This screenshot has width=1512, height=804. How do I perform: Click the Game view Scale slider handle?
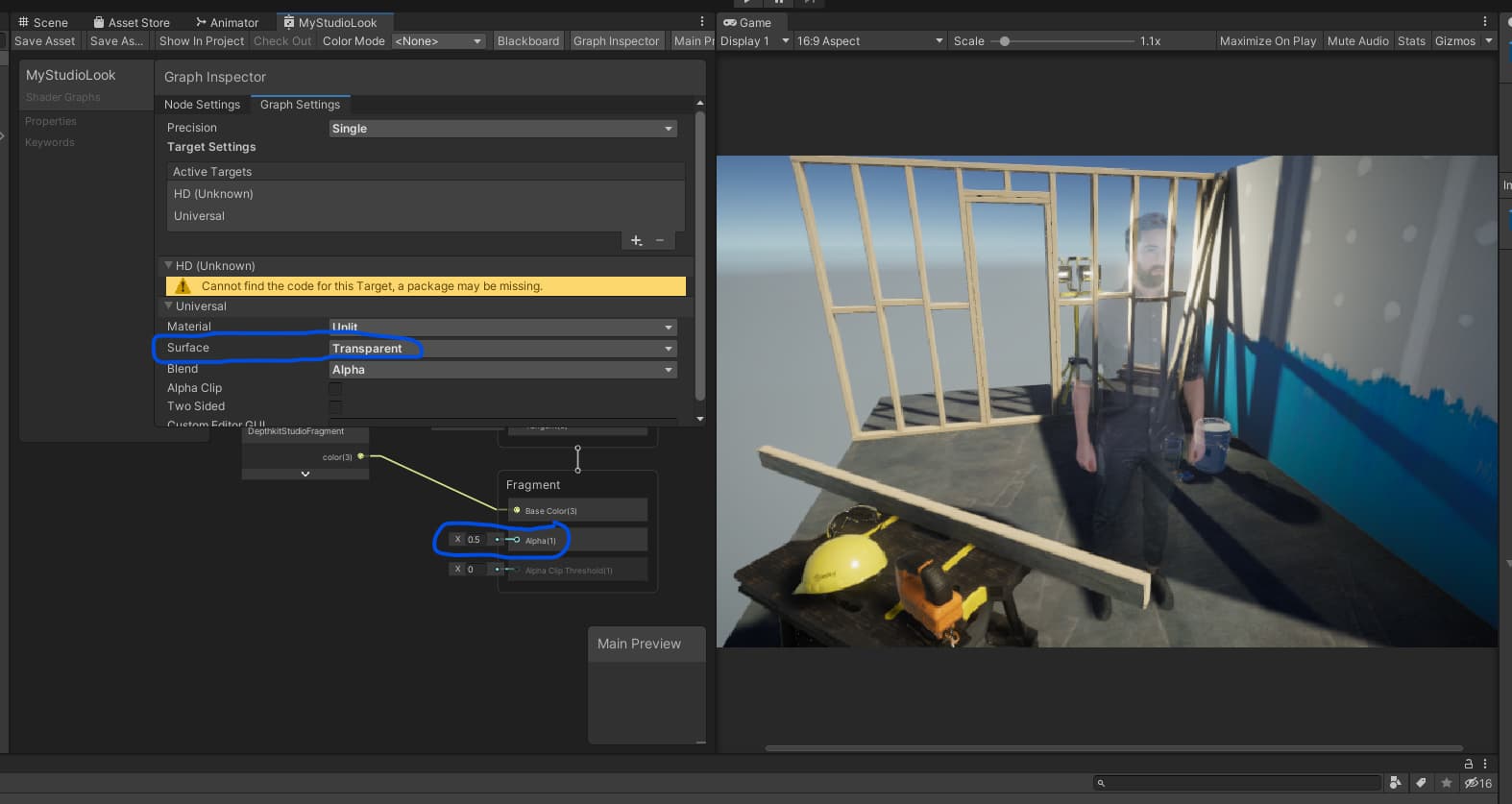(x=1005, y=41)
